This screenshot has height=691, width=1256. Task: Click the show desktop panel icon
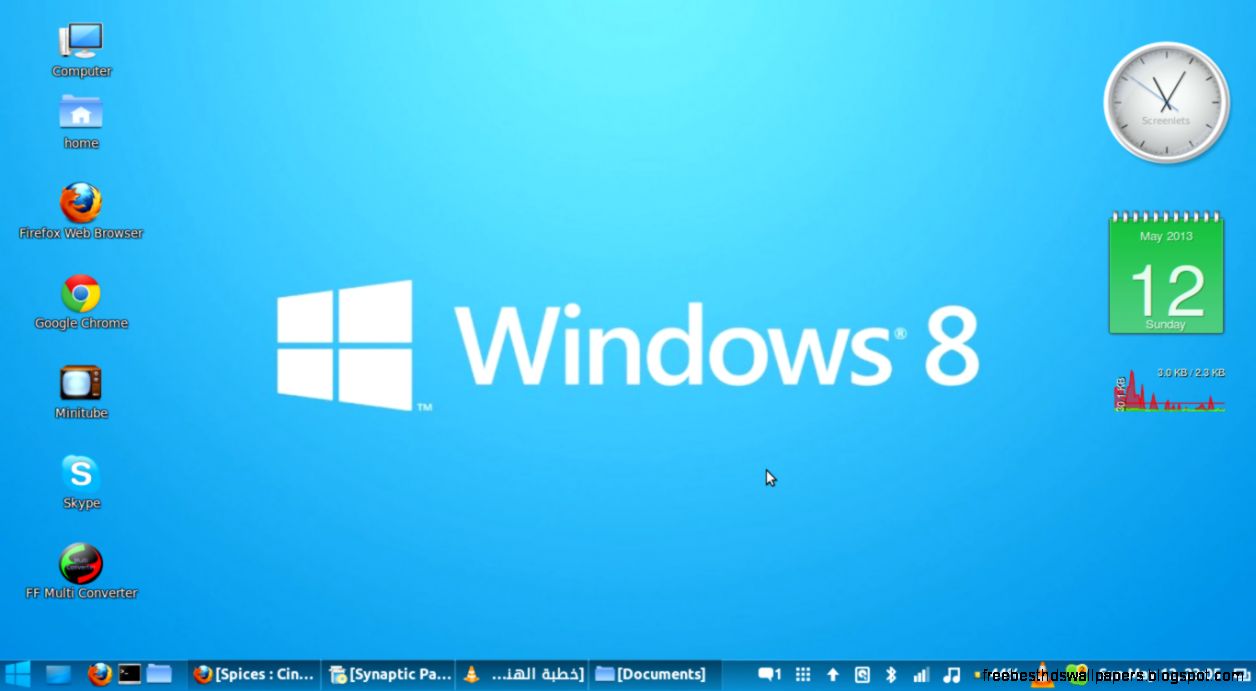[58, 674]
